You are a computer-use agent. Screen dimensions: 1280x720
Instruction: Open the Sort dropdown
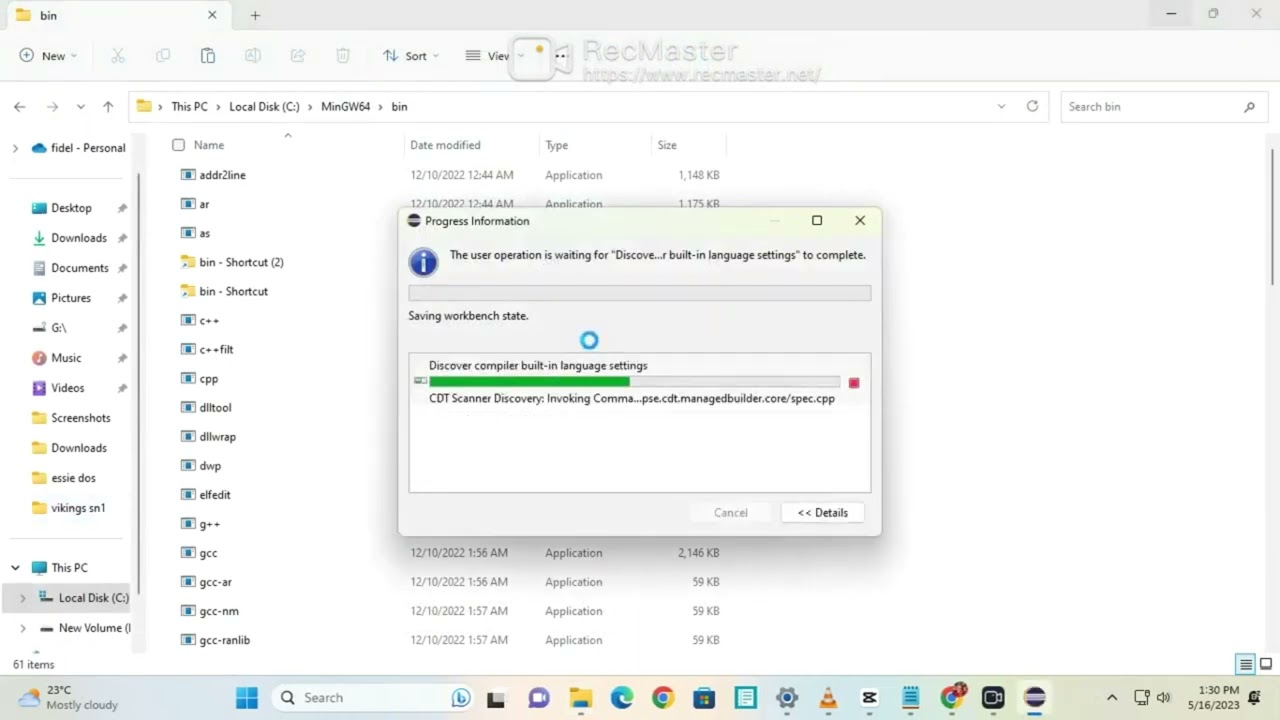tap(411, 56)
